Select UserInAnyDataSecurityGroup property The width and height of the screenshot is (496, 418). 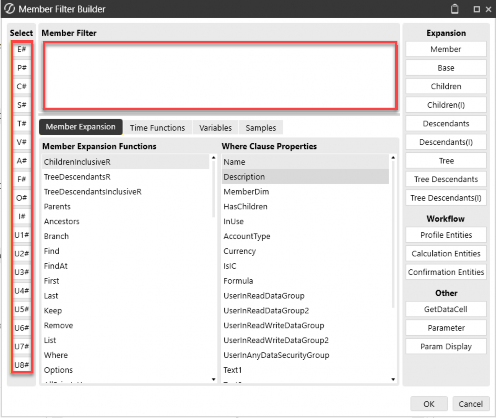305,355
